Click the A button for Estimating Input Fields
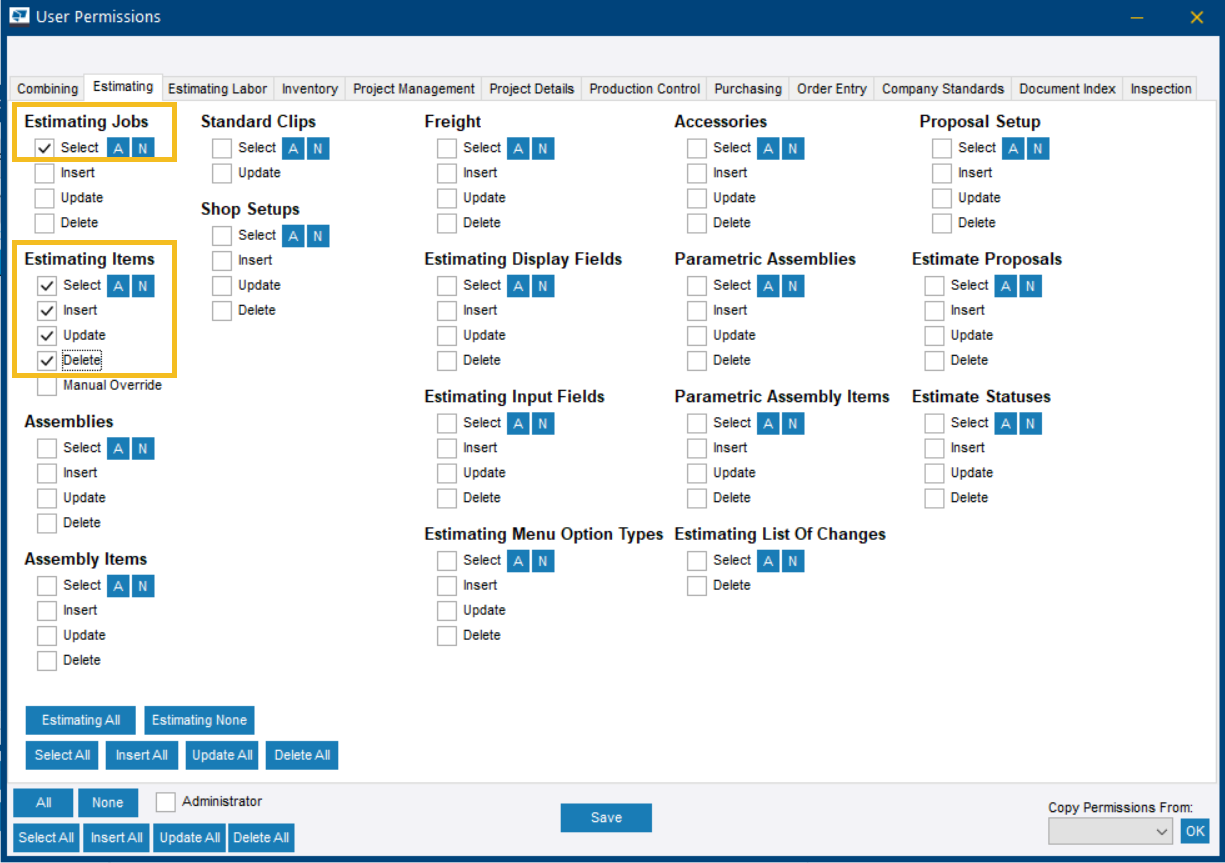 [x=518, y=423]
